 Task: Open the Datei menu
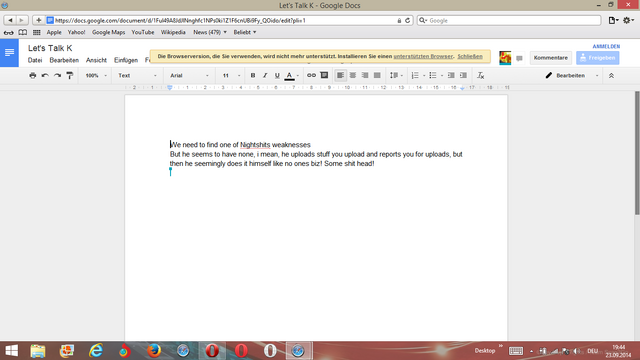pyautogui.click(x=35, y=60)
